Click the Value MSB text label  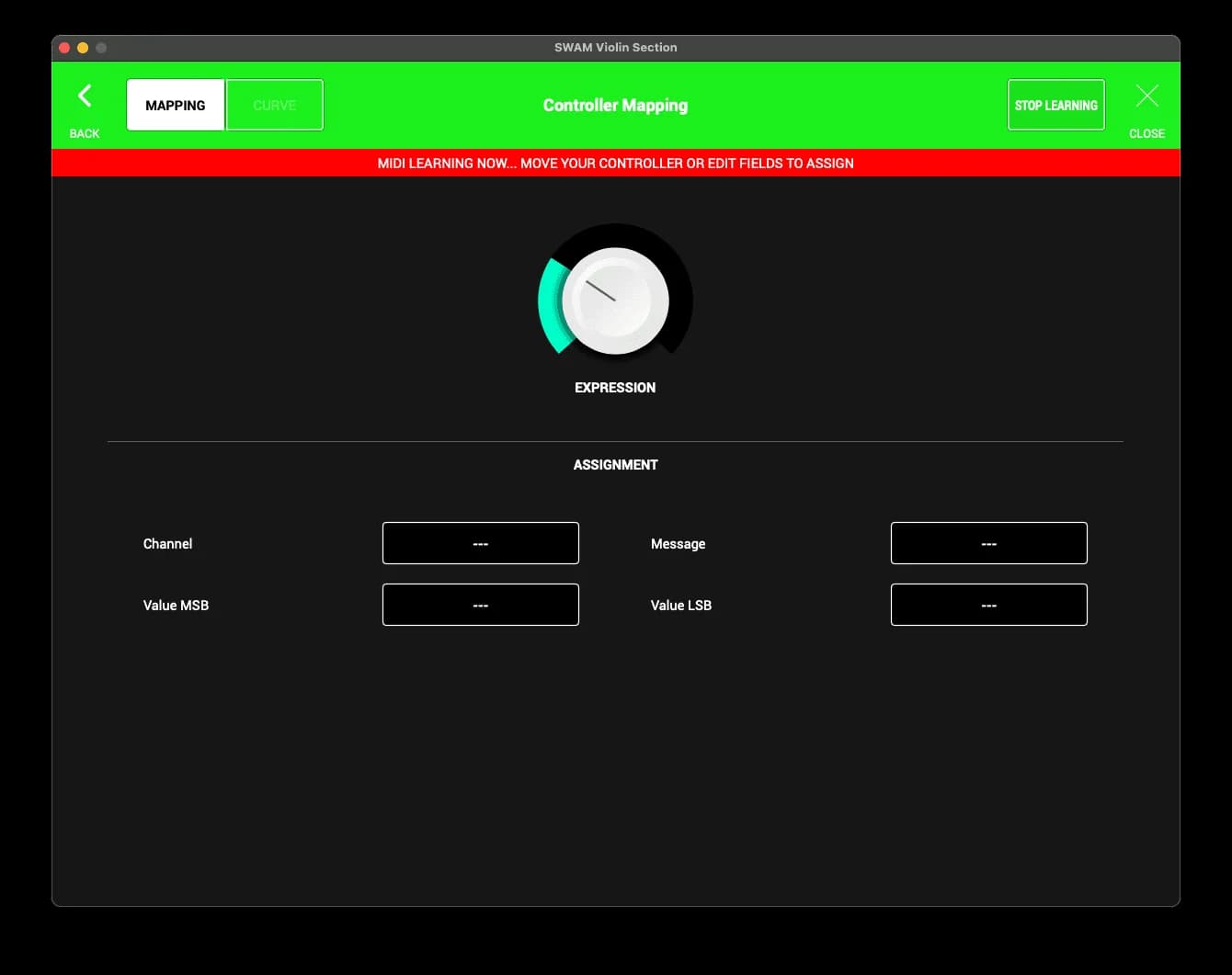coord(176,606)
